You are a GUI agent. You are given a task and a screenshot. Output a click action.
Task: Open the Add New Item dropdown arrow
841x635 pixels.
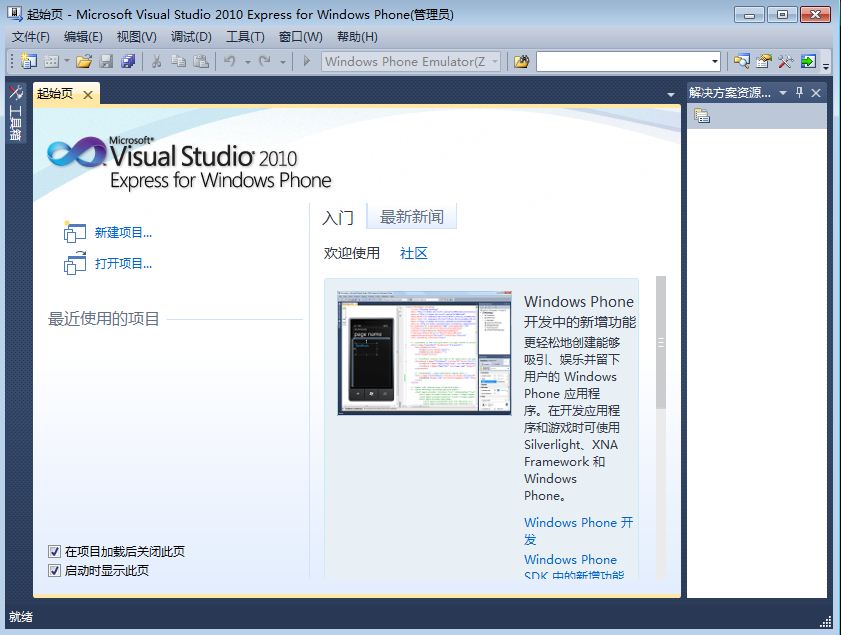coord(67,62)
